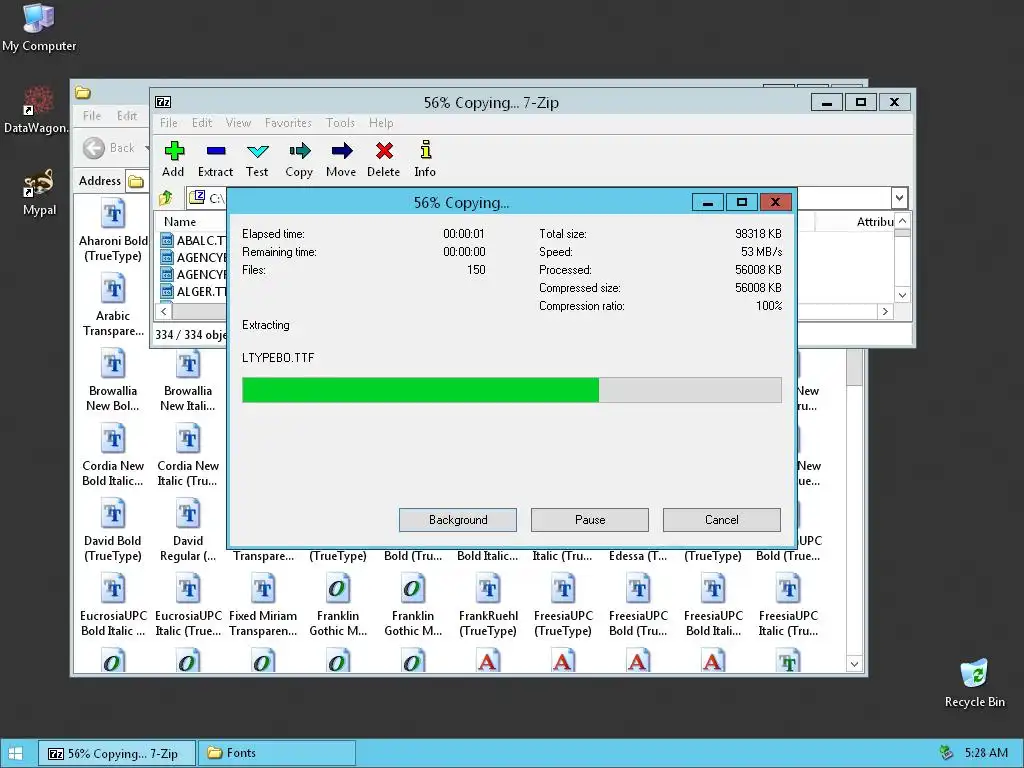This screenshot has width=1024, height=768.
Task: Click the Extract toolbar icon
Action: 216,159
